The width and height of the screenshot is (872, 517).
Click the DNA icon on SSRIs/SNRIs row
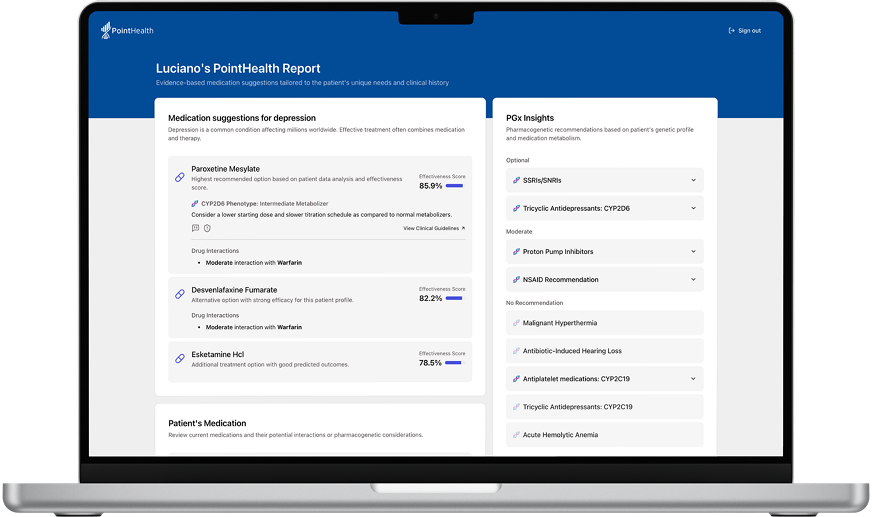click(x=516, y=180)
